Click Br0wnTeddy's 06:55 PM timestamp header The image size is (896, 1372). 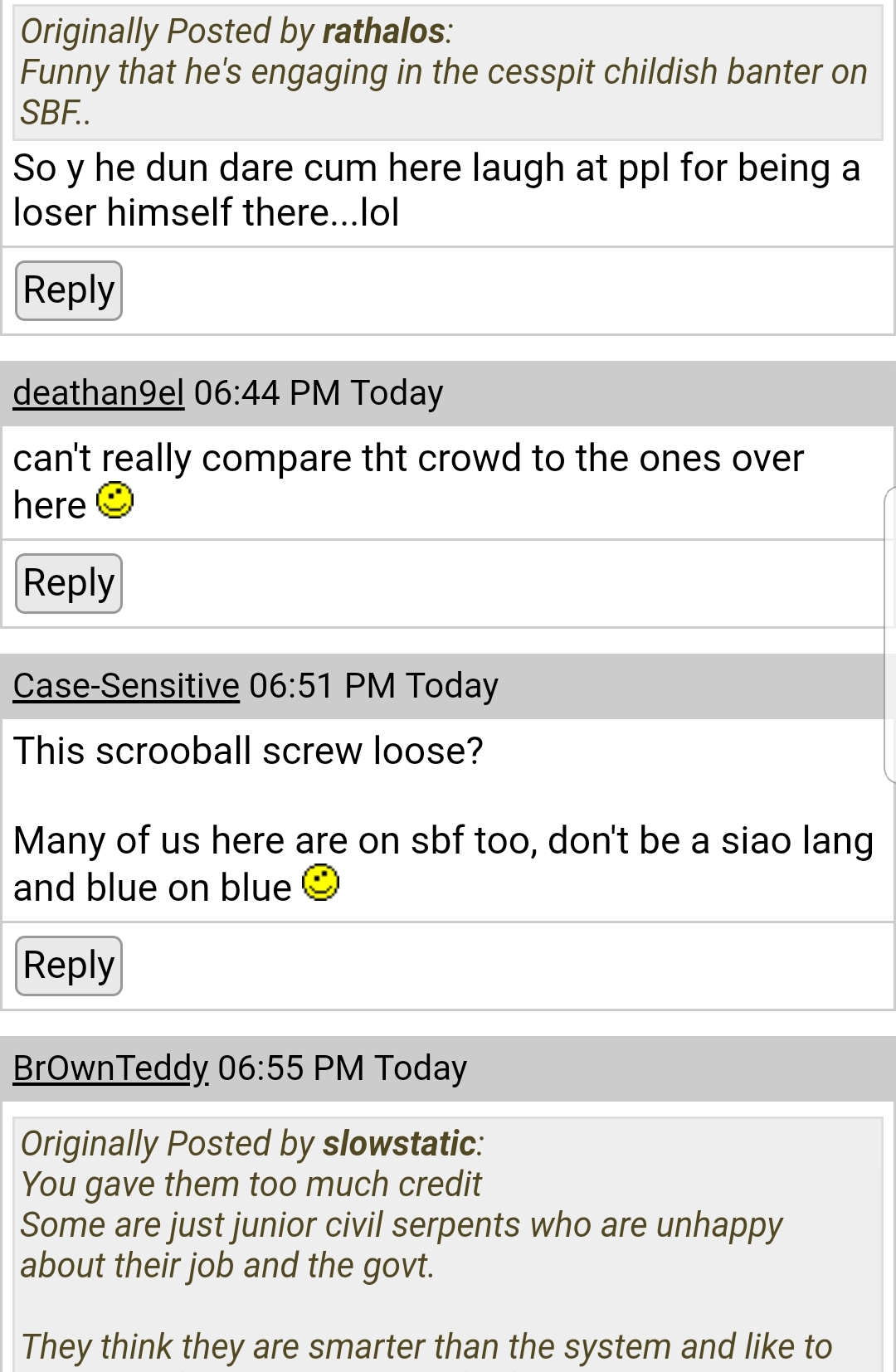pyautogui.click(x=342, y=1068)
